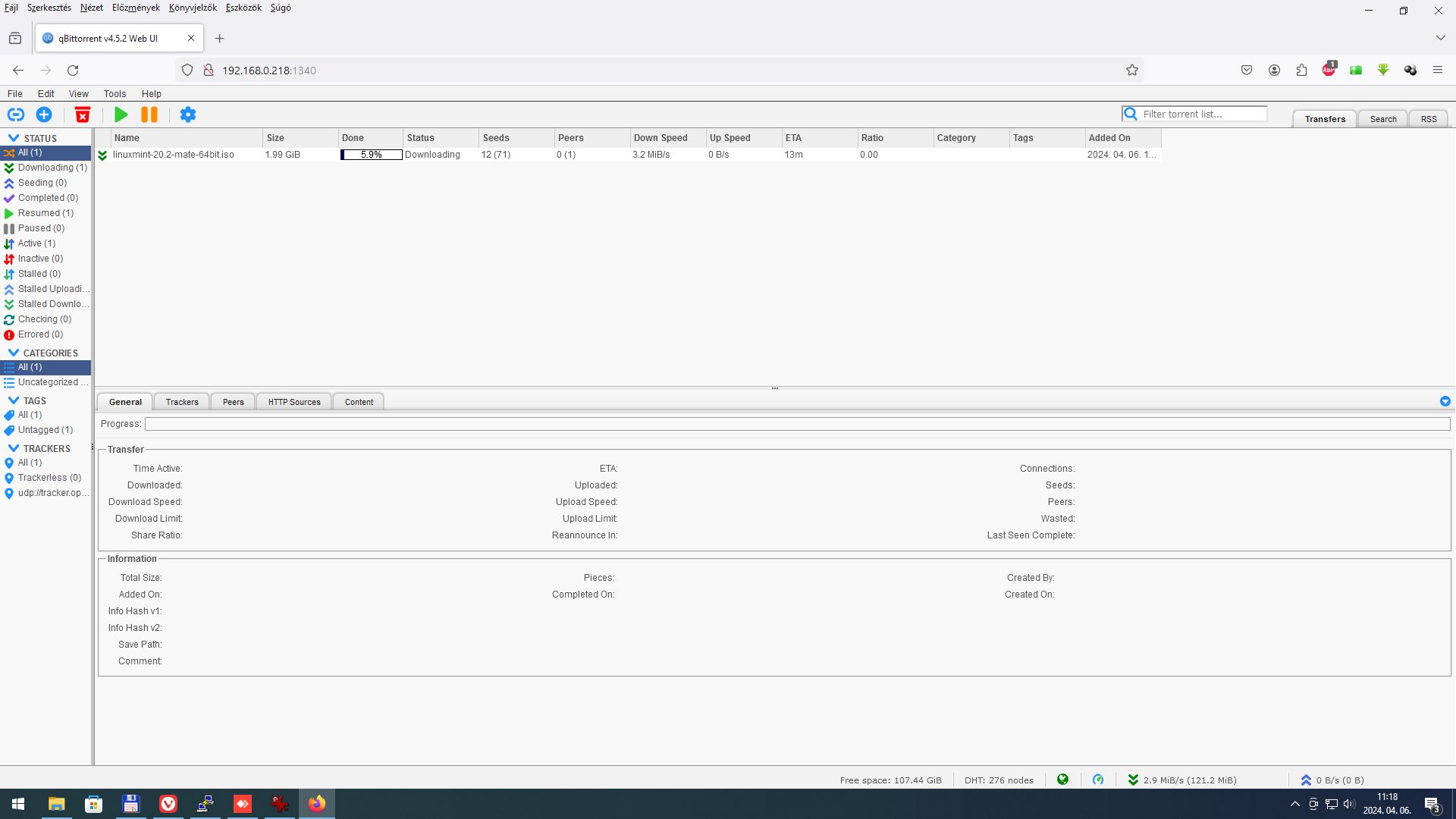This screenshot has width=1456, height=819.
Task: Click the green Resume play icon
Action: click(x=121, y=115)
